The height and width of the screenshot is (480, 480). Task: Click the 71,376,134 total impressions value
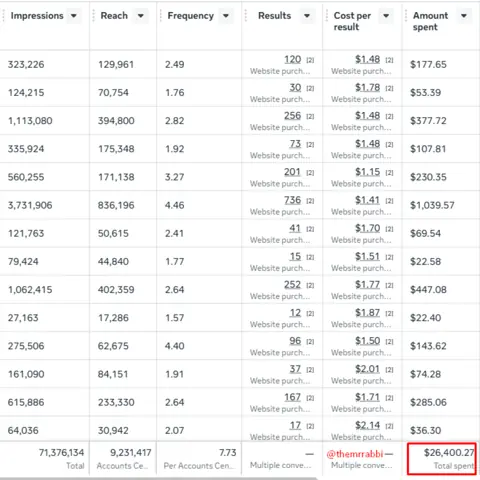tap(61, 453)
